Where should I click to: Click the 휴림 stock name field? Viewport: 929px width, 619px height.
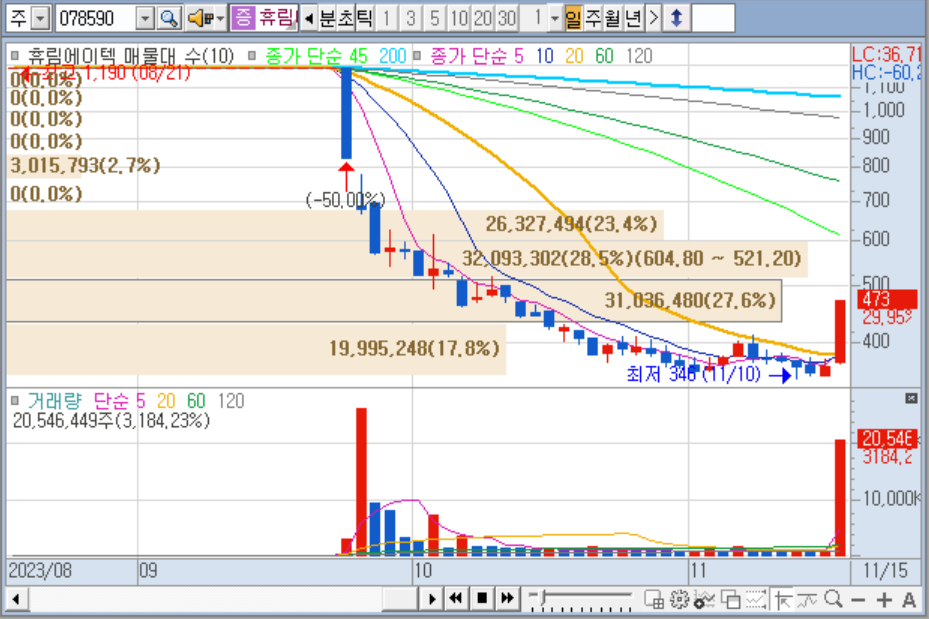277,18
